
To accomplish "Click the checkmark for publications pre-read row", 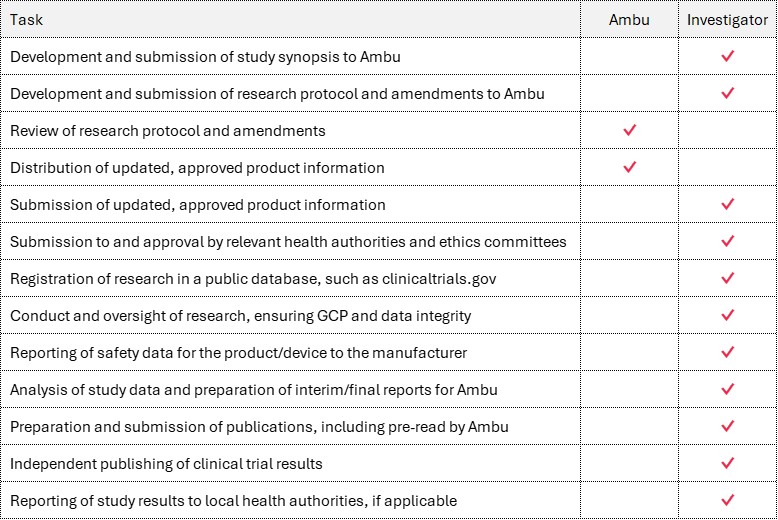I will pyautogui.click(x=727, y=427).
